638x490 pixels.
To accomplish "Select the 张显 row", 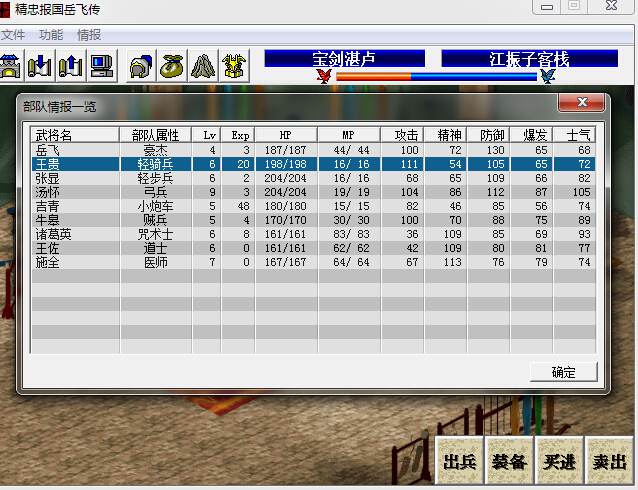I will click(313, 178).
